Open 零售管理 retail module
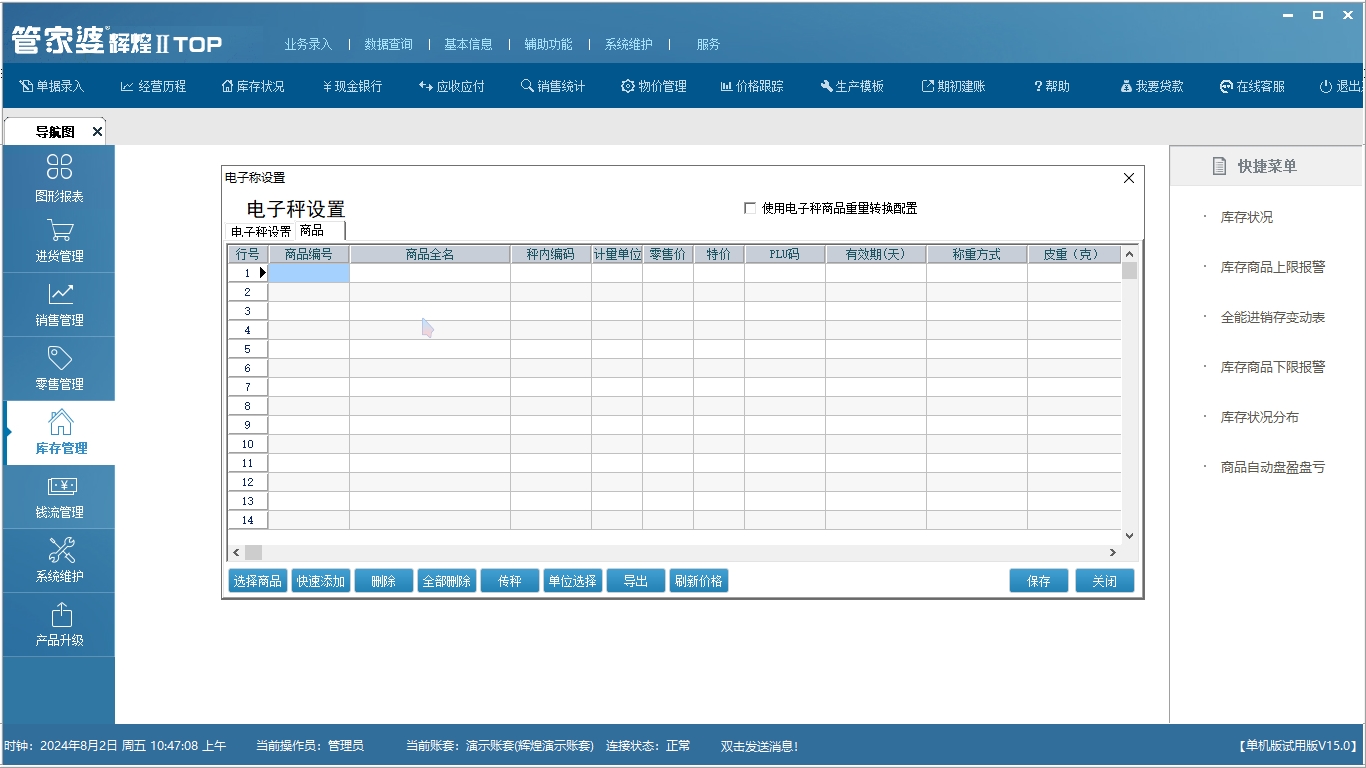The image size is (1366, 768). [59, 369]
